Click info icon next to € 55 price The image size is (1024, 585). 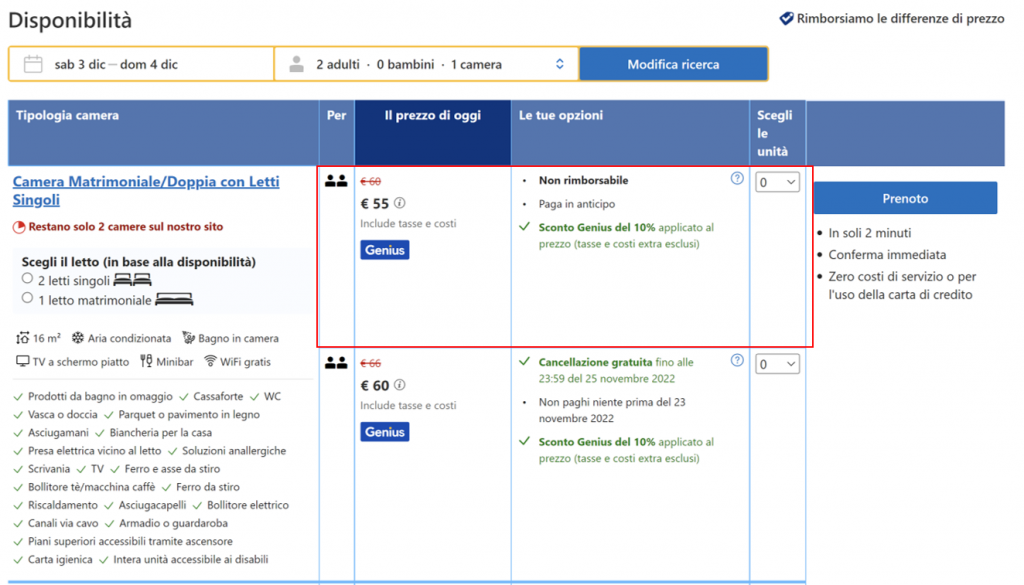400,204
